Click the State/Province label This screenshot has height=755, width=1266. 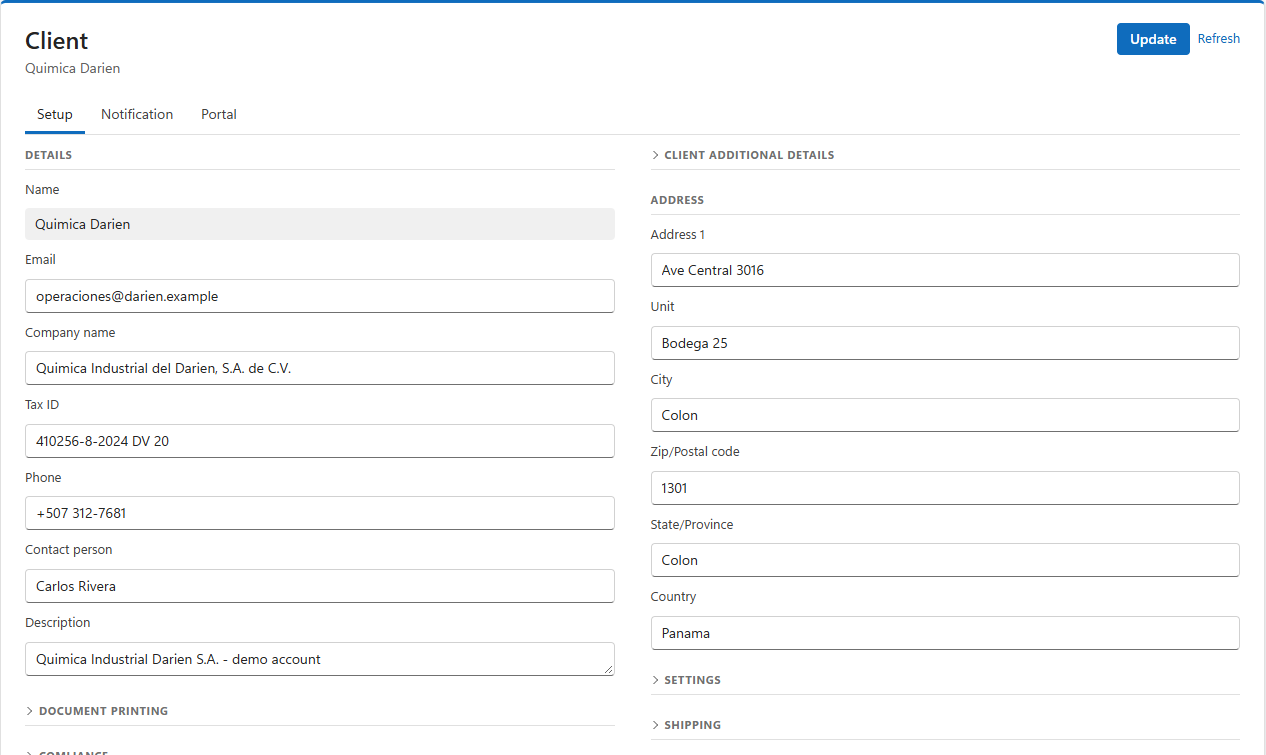692,525
